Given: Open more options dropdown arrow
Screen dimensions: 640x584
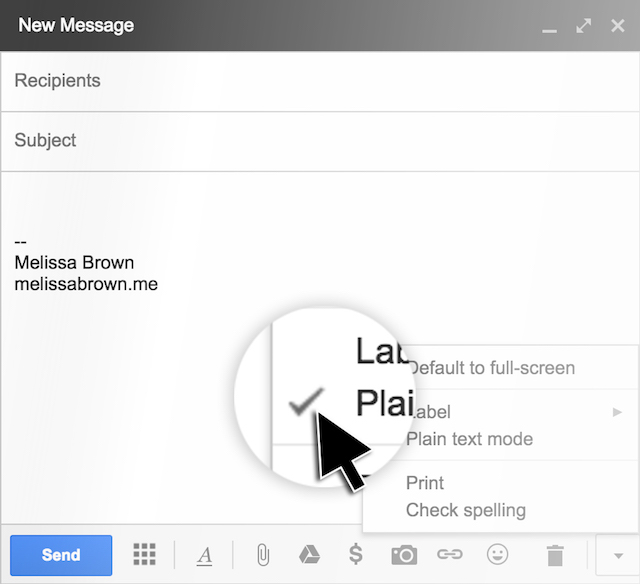Looking at the screenshot, I should point(618,555).
